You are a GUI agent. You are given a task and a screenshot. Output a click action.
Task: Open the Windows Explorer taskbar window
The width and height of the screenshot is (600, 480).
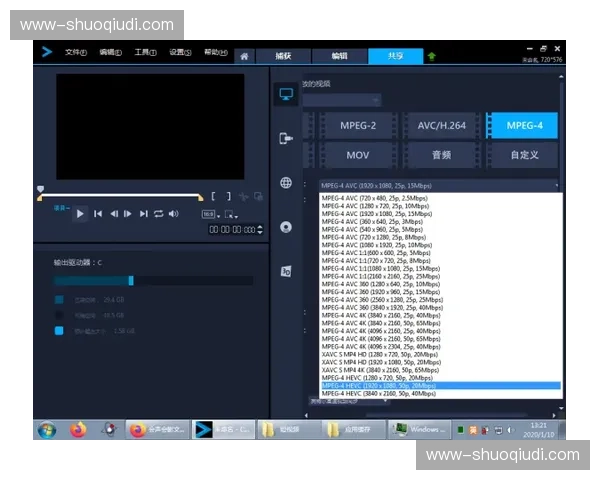418,429
